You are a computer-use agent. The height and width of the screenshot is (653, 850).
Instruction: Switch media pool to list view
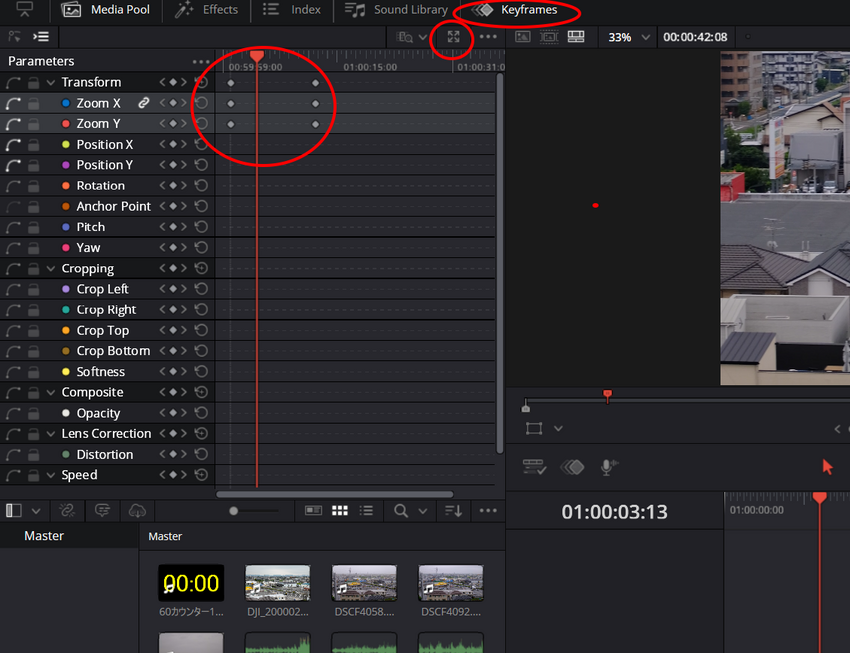pyautogui.click(x=366, y=511)
